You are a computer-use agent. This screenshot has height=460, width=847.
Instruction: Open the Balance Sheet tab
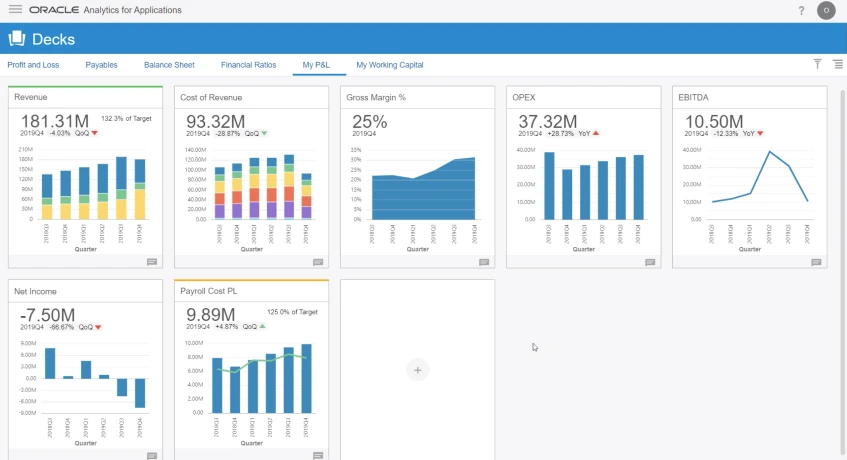pos(169,65)
